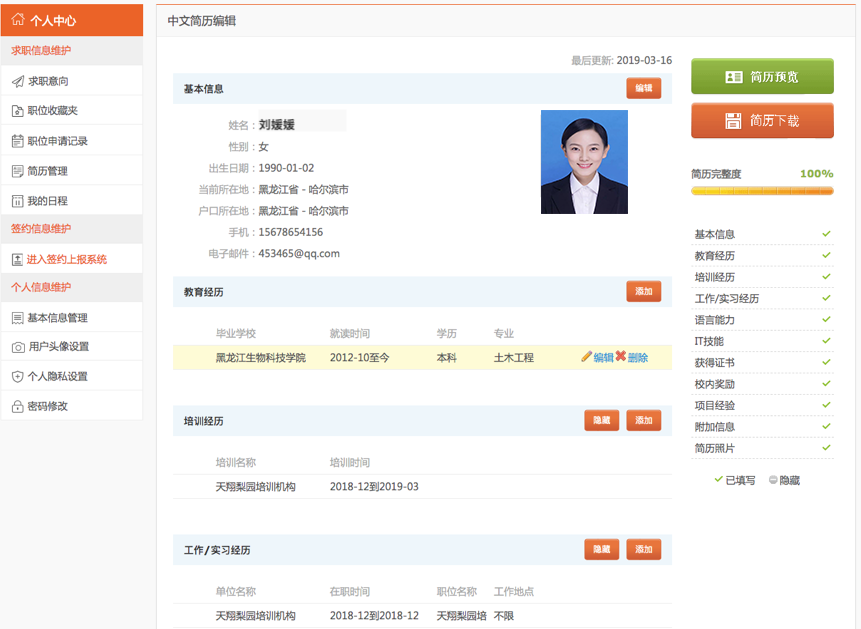The width and height of the screenshot is (861, 629).
Task: Click the home icon beside 个人中心
Action: (x=18, y=20)
